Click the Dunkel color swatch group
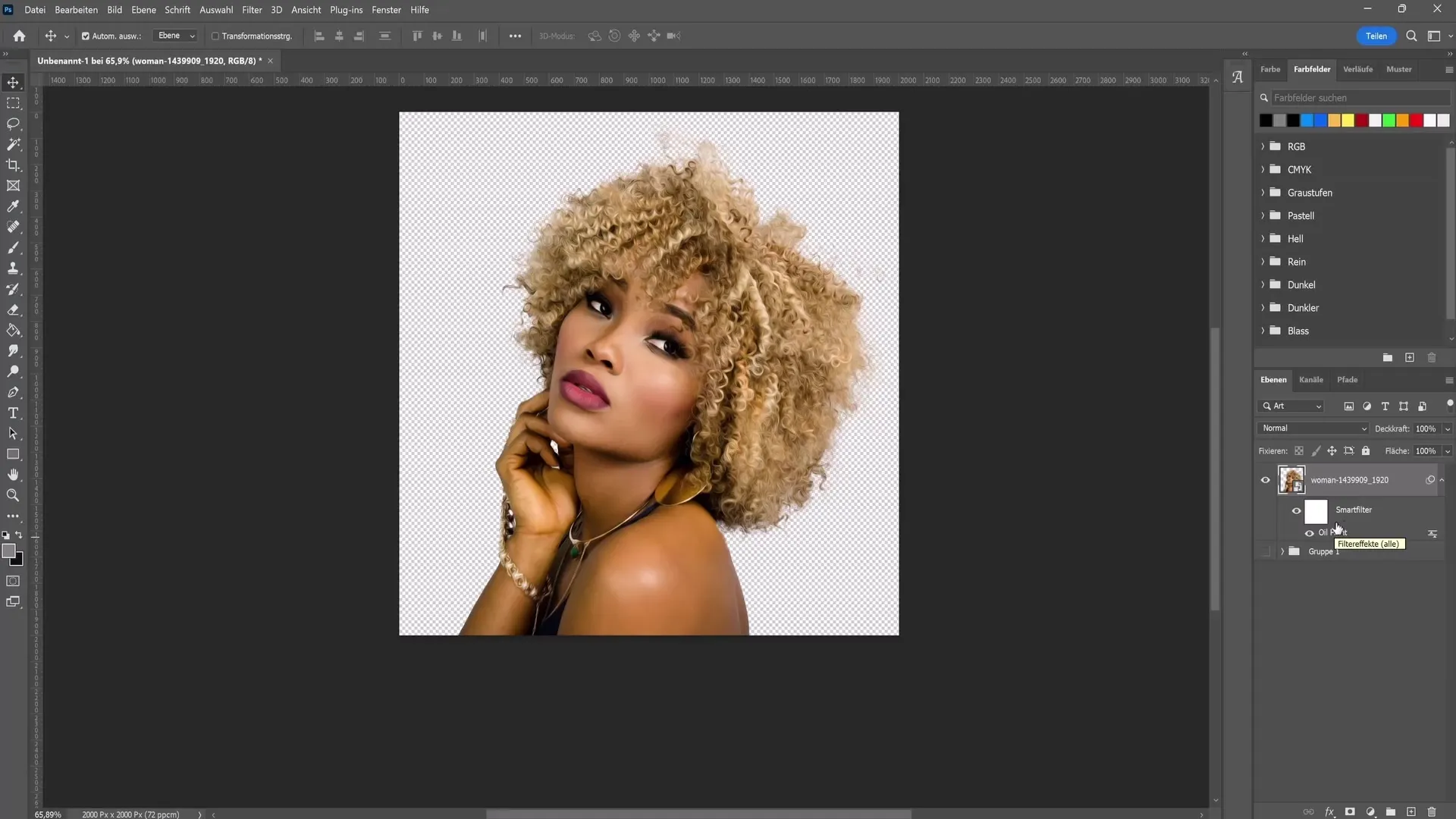This screenshot has height=819, width=1456. coord(1303,284)
